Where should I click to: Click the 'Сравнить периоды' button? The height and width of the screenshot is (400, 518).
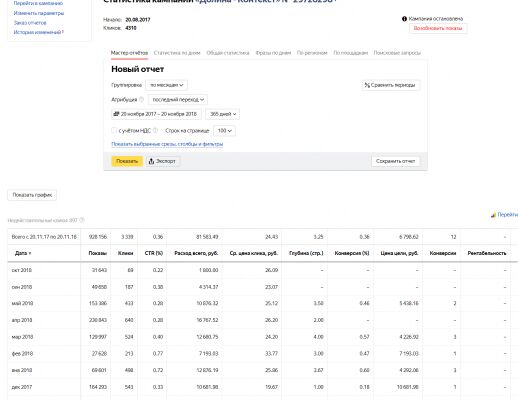(x=390, y=85)
